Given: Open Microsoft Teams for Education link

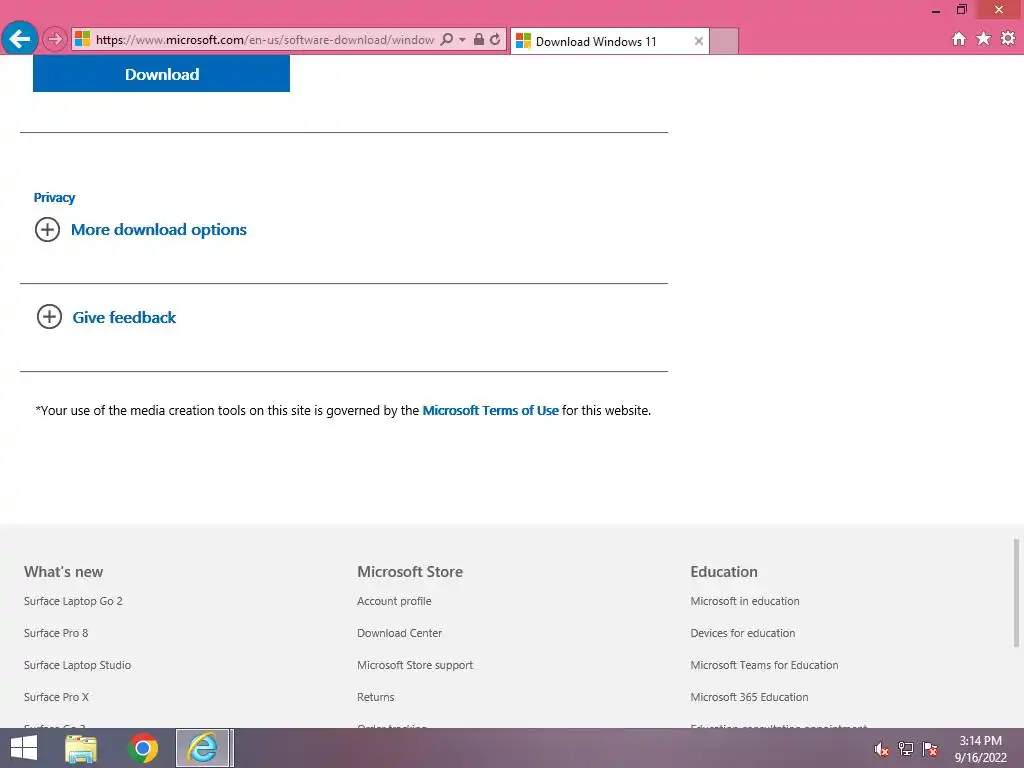Looking at the screenshot, I should tap(765, 665).
